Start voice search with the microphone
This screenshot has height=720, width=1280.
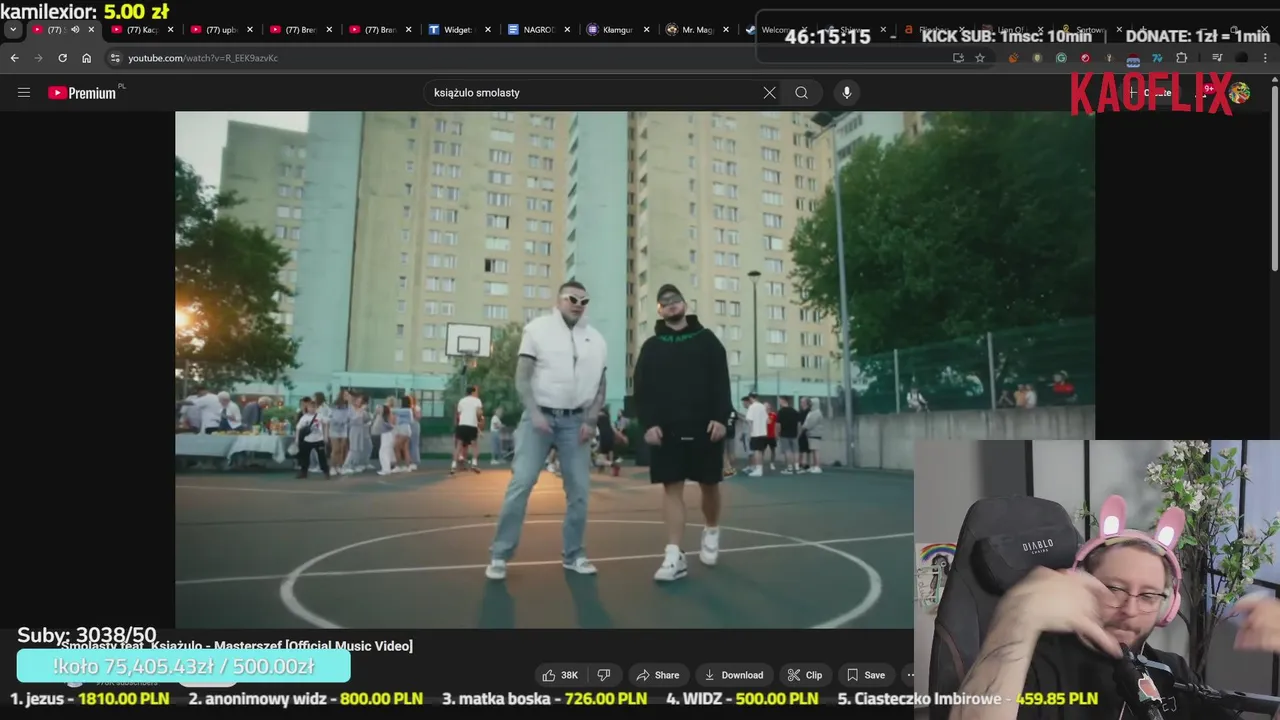click(x=847, y=93)
